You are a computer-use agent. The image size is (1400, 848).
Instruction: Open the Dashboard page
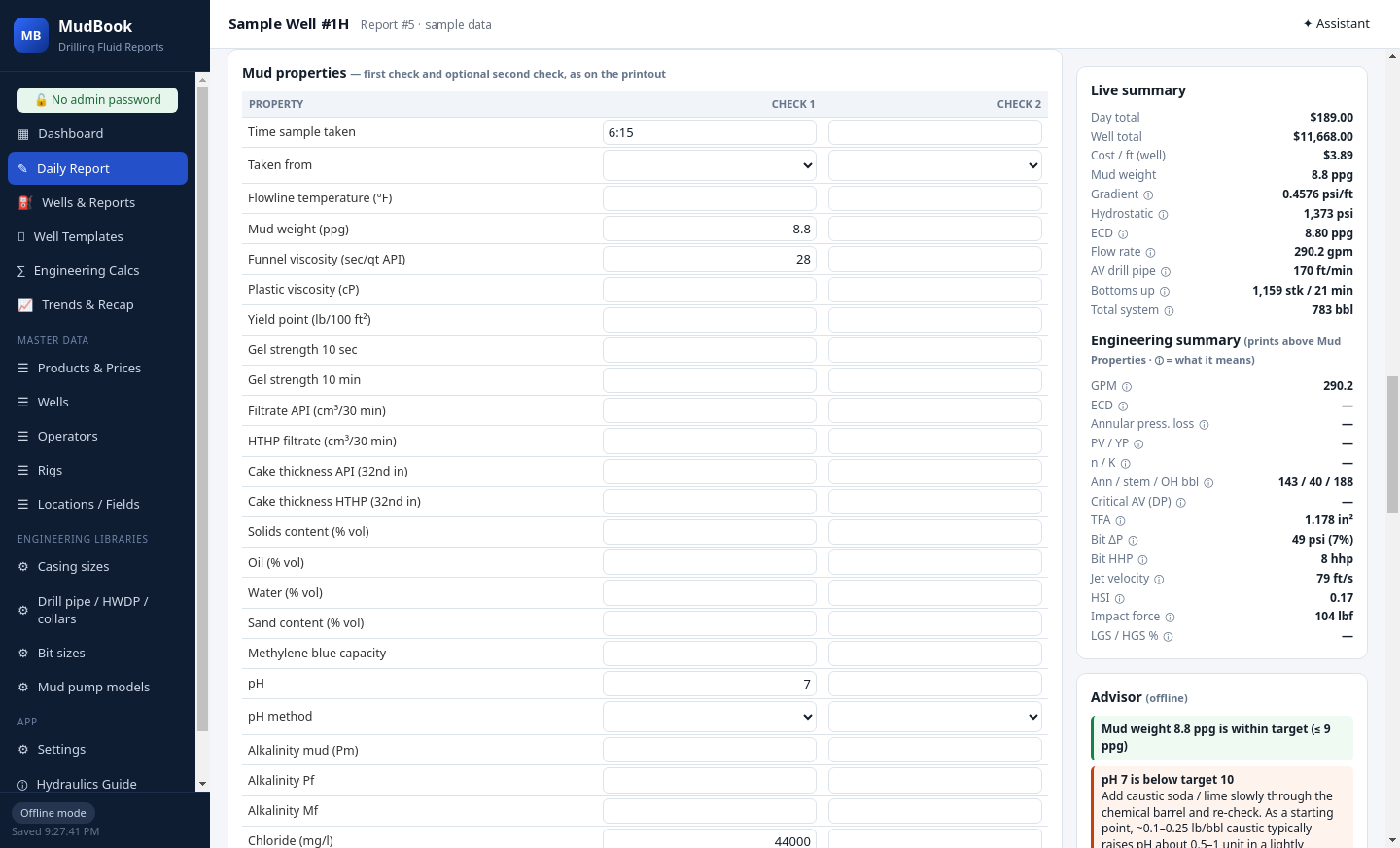click(x=97, y=134)
